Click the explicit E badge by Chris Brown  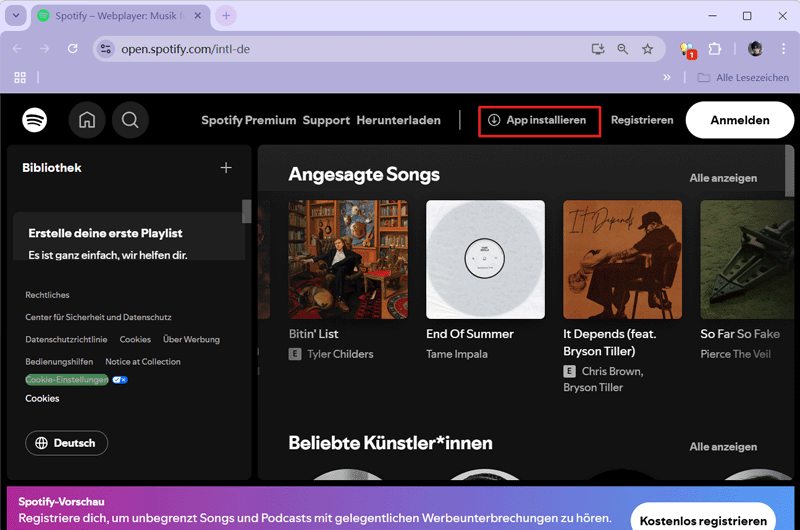coord(569,371)
